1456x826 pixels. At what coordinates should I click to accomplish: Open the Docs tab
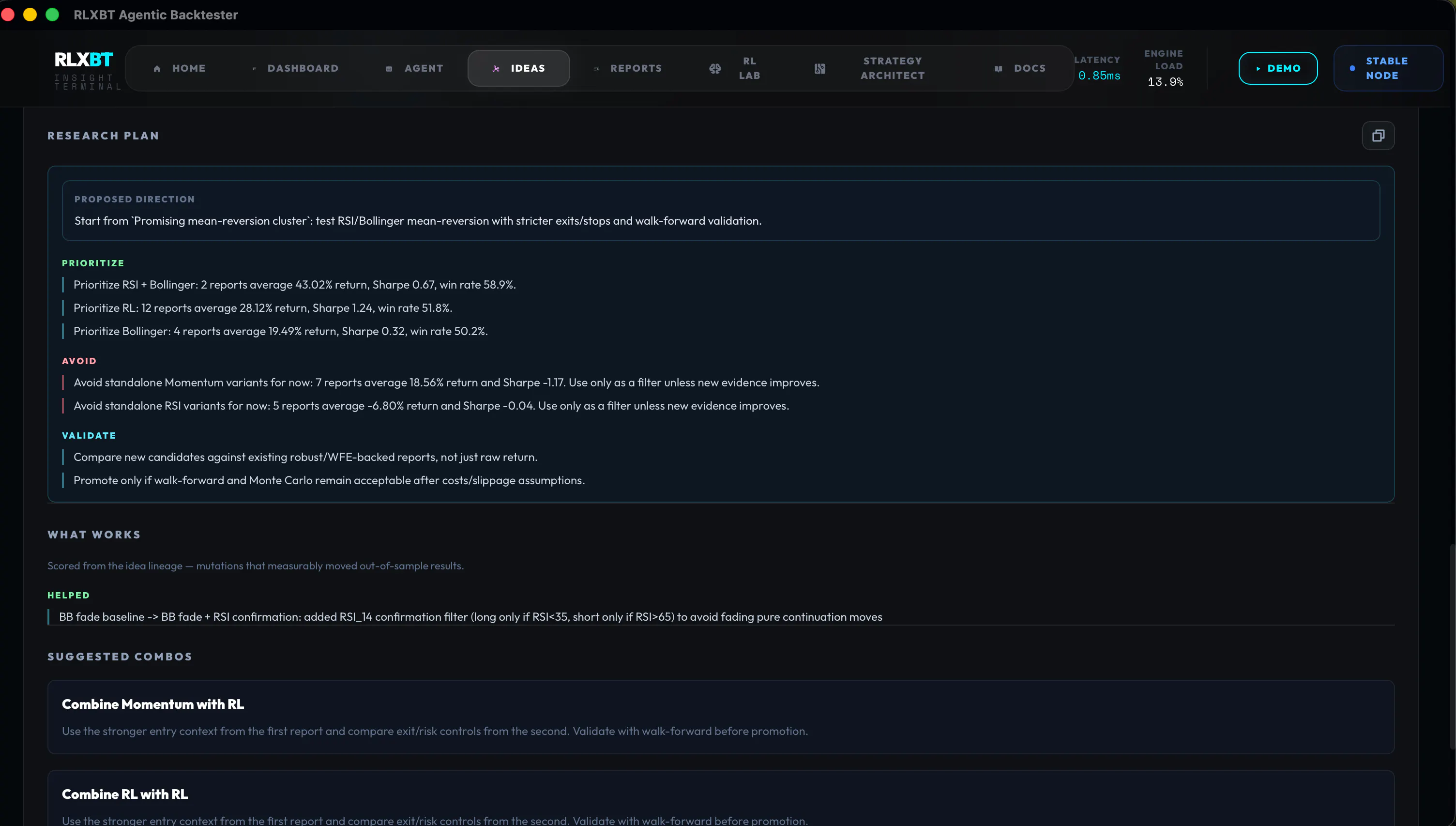1020,68
